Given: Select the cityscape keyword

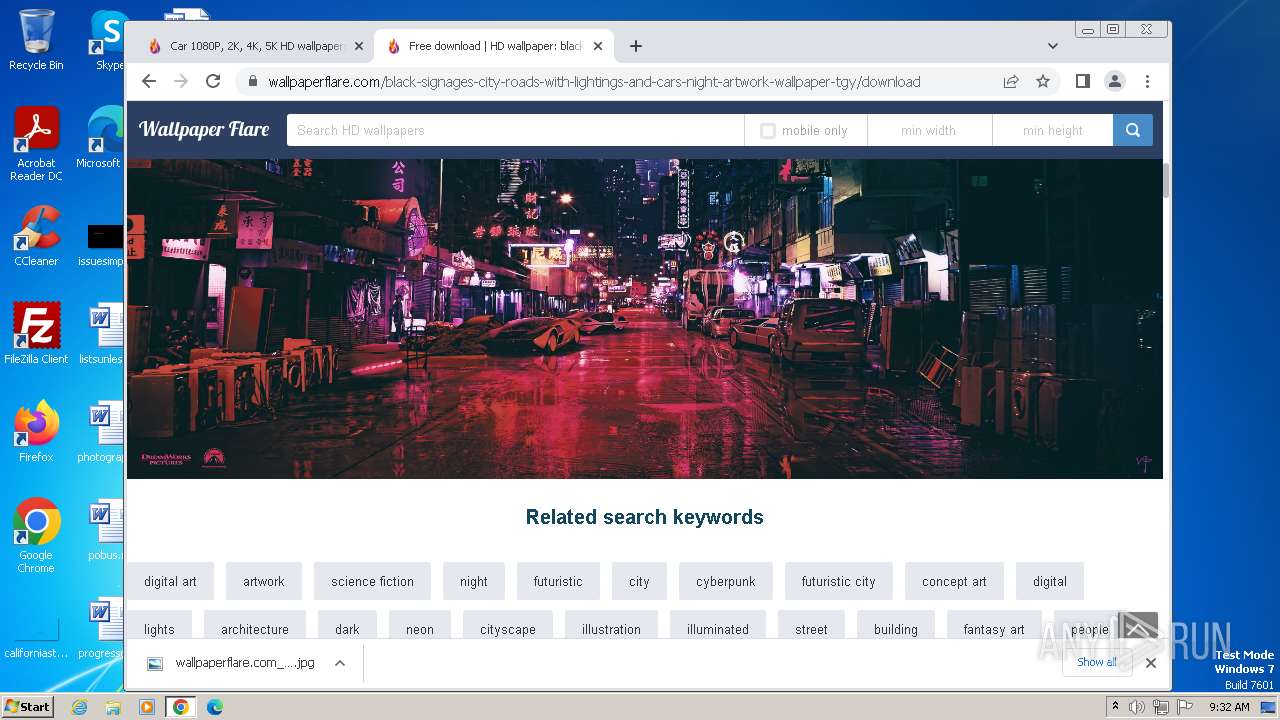Looking at the screenshot, I should point(508,627).
